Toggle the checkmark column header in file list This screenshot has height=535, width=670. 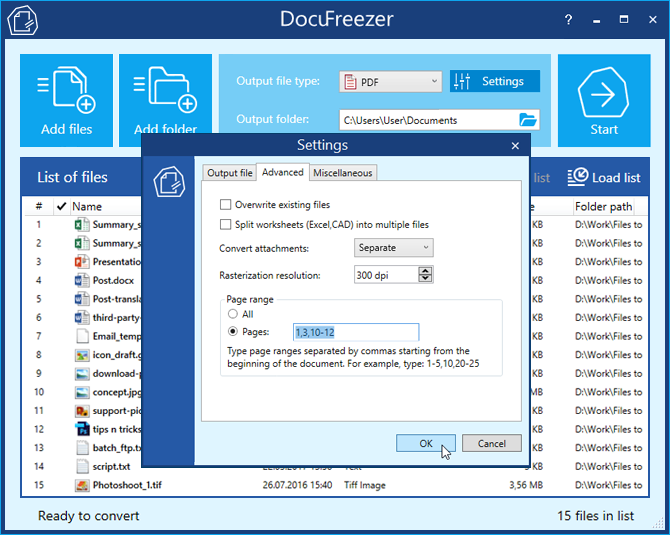coord(61,206)
